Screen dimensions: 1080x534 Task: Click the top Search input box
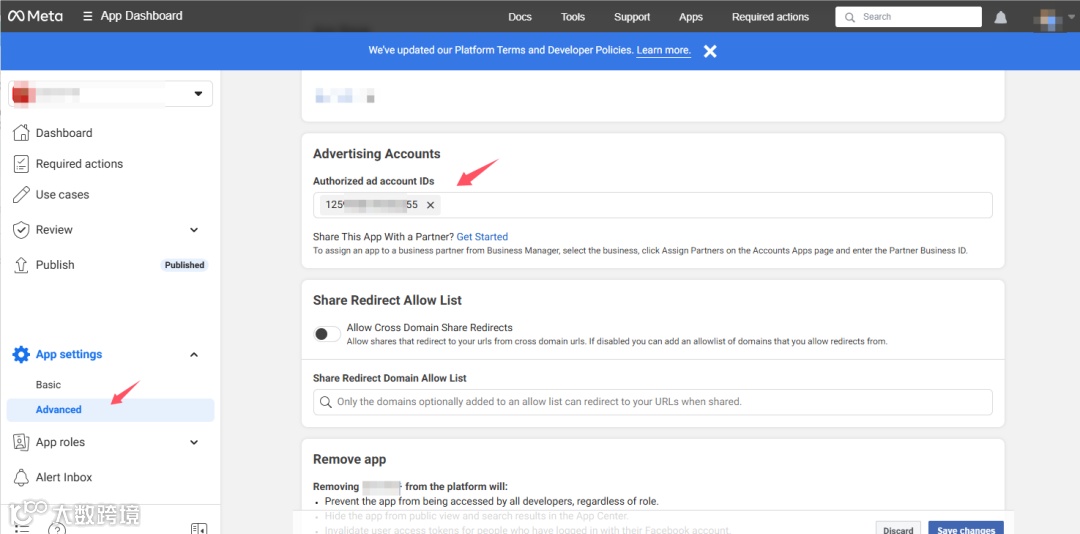point(908,17)
